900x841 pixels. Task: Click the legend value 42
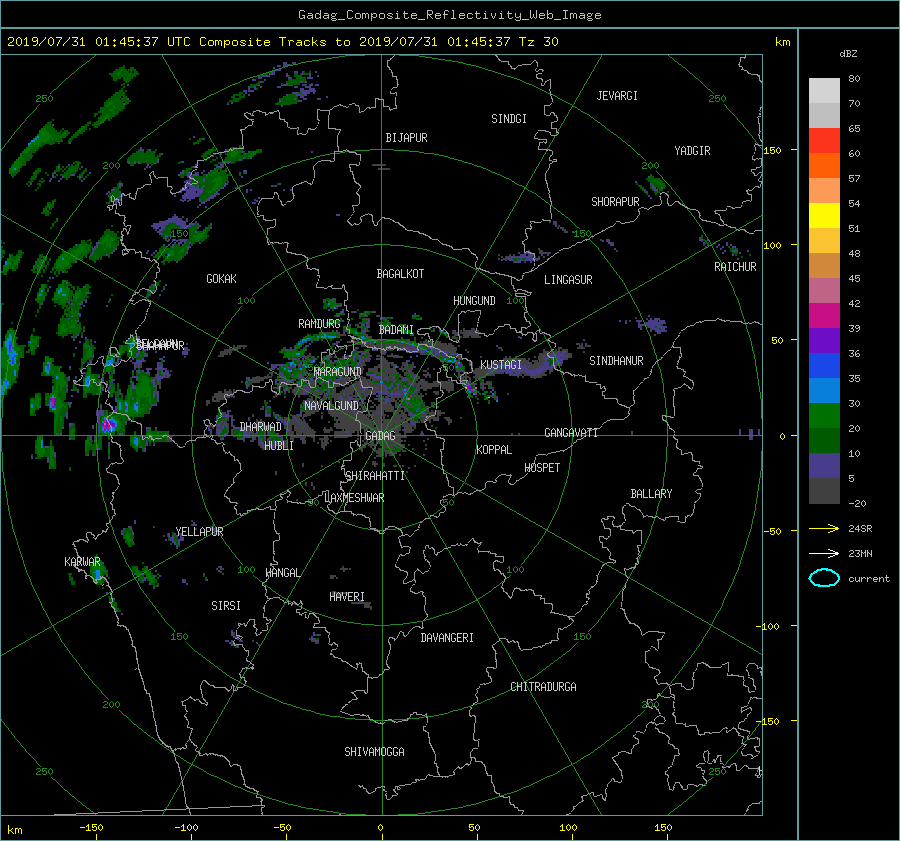tap(854, 304)
